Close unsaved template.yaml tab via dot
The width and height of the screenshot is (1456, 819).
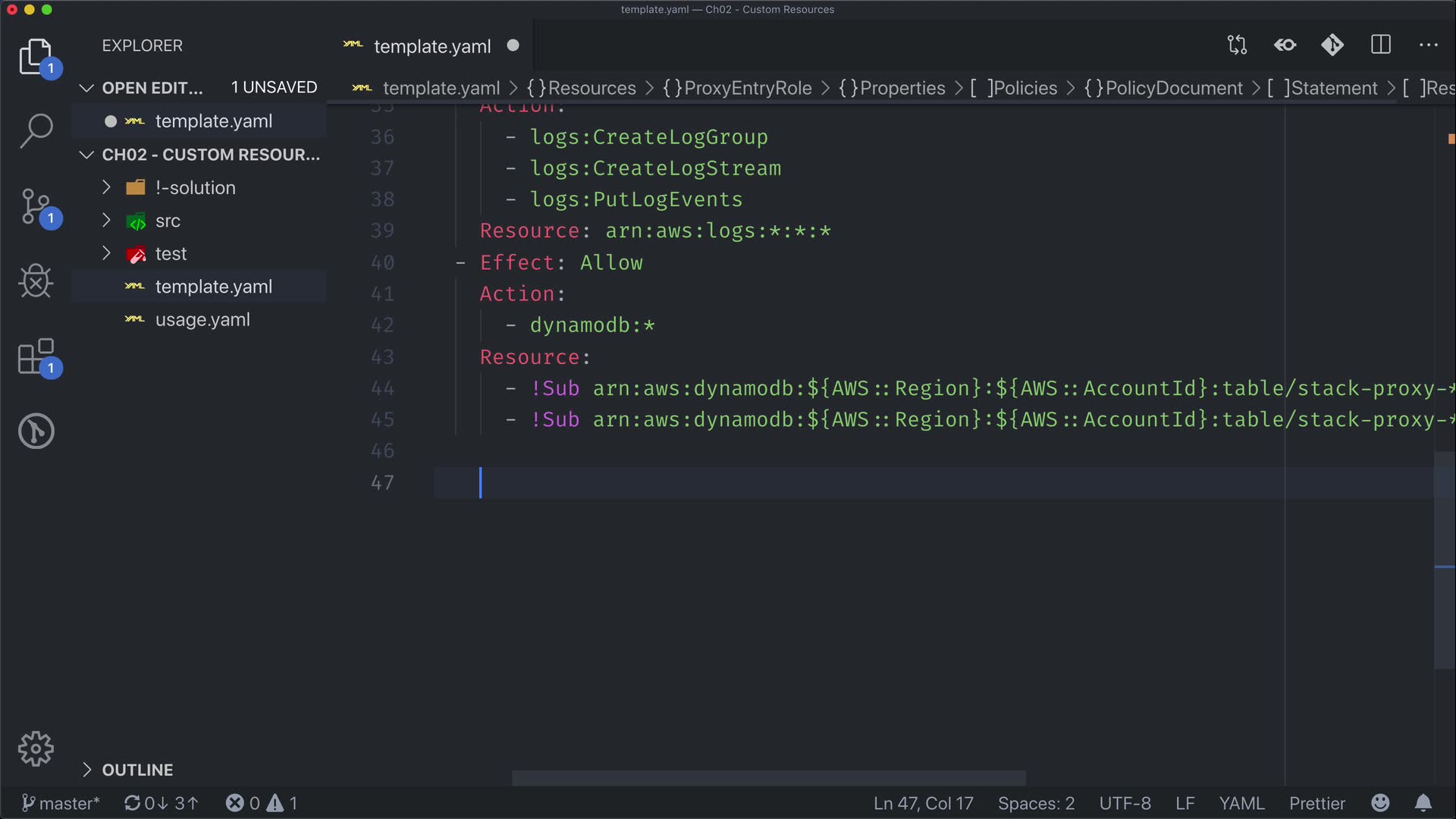pyautogui.click(x=513, y=45)
